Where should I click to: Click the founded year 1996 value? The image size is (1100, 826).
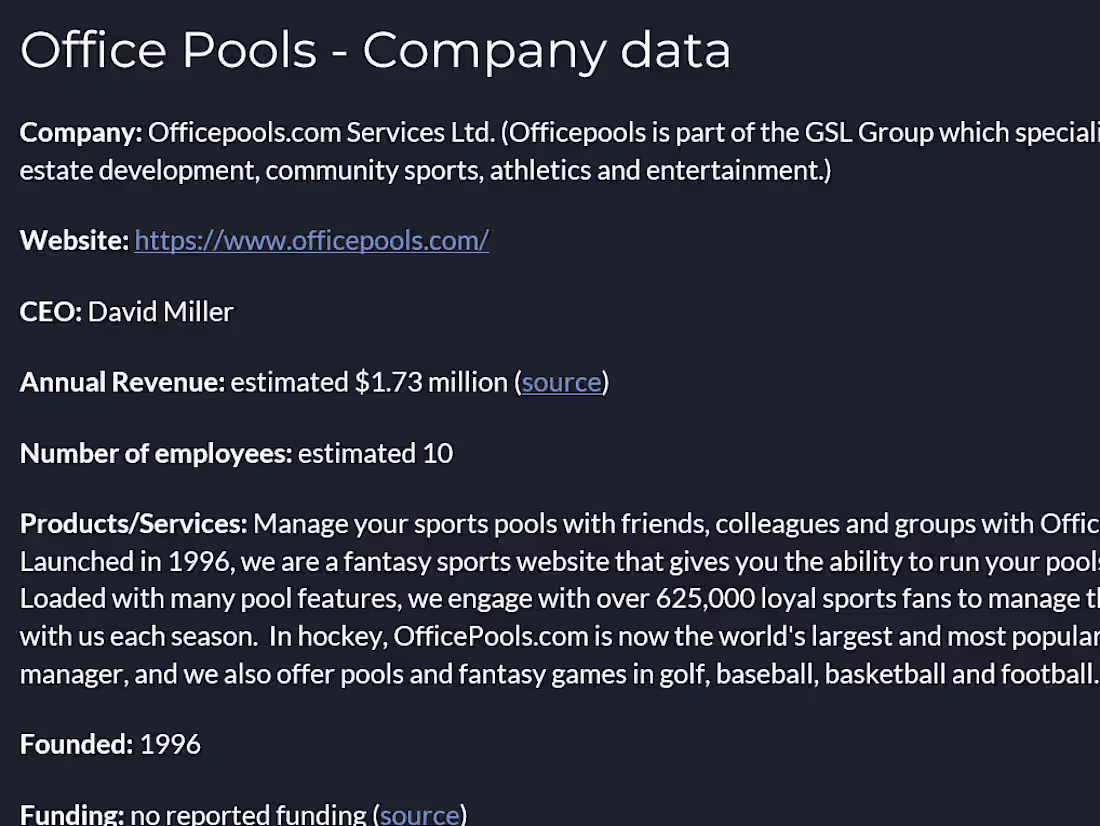click(170, 744)
